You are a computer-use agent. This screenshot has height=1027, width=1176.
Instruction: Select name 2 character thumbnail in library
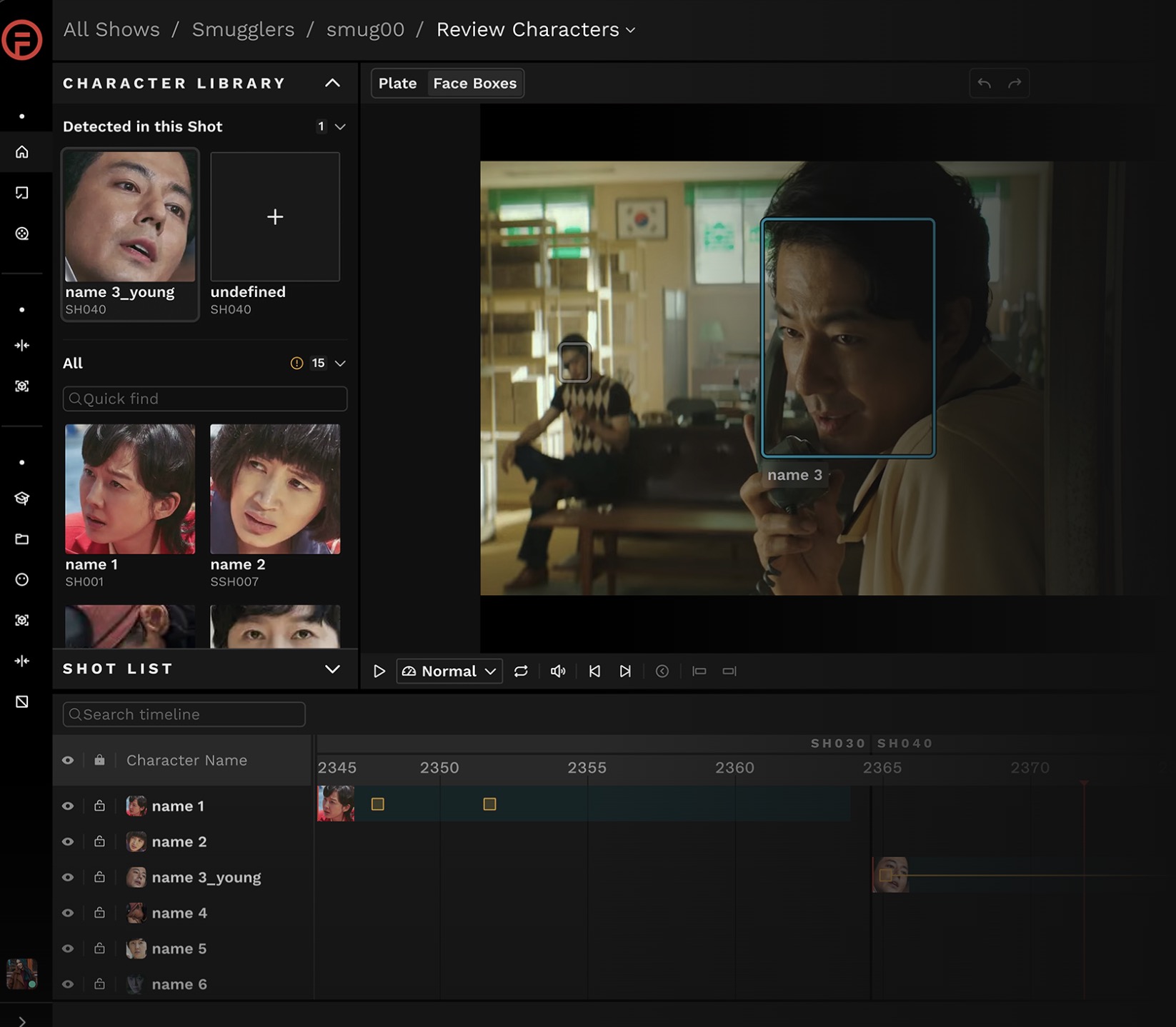[275, 489]
